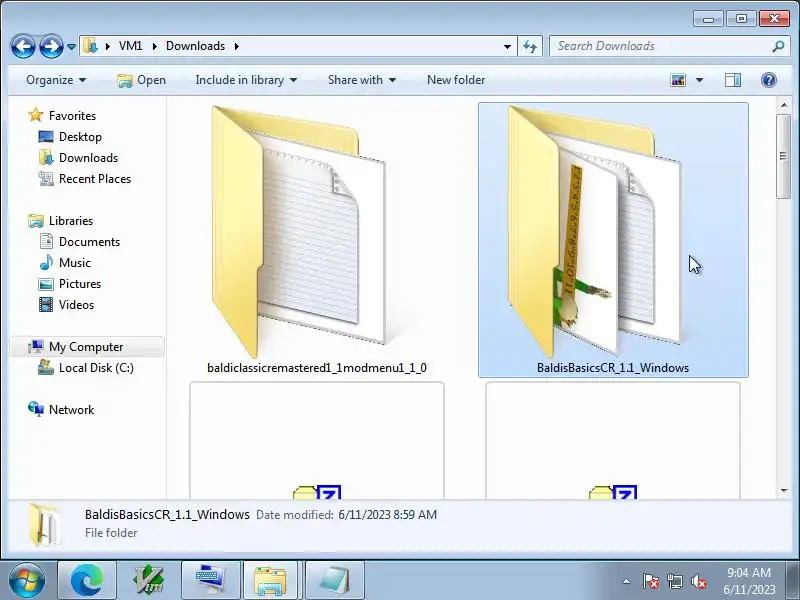This screenshot has height=600, width=800.
Task: Open the Share with menu
Action: [x=362, y=80]
